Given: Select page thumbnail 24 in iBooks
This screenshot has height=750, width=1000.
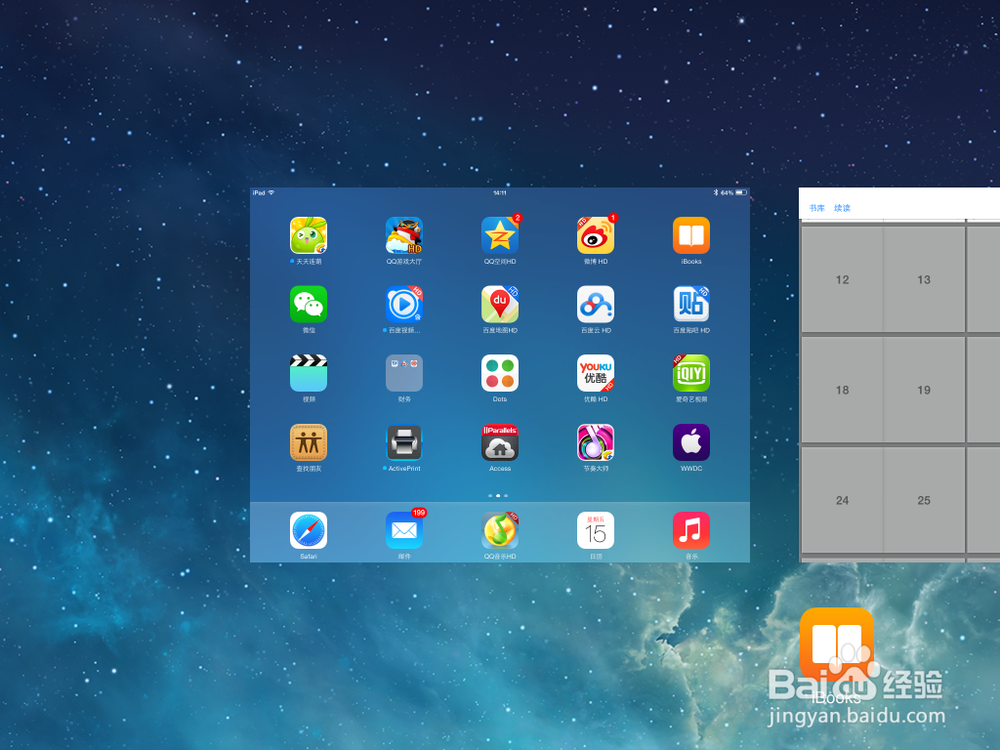Looking at the screenshot, I should tap(842, 501).
